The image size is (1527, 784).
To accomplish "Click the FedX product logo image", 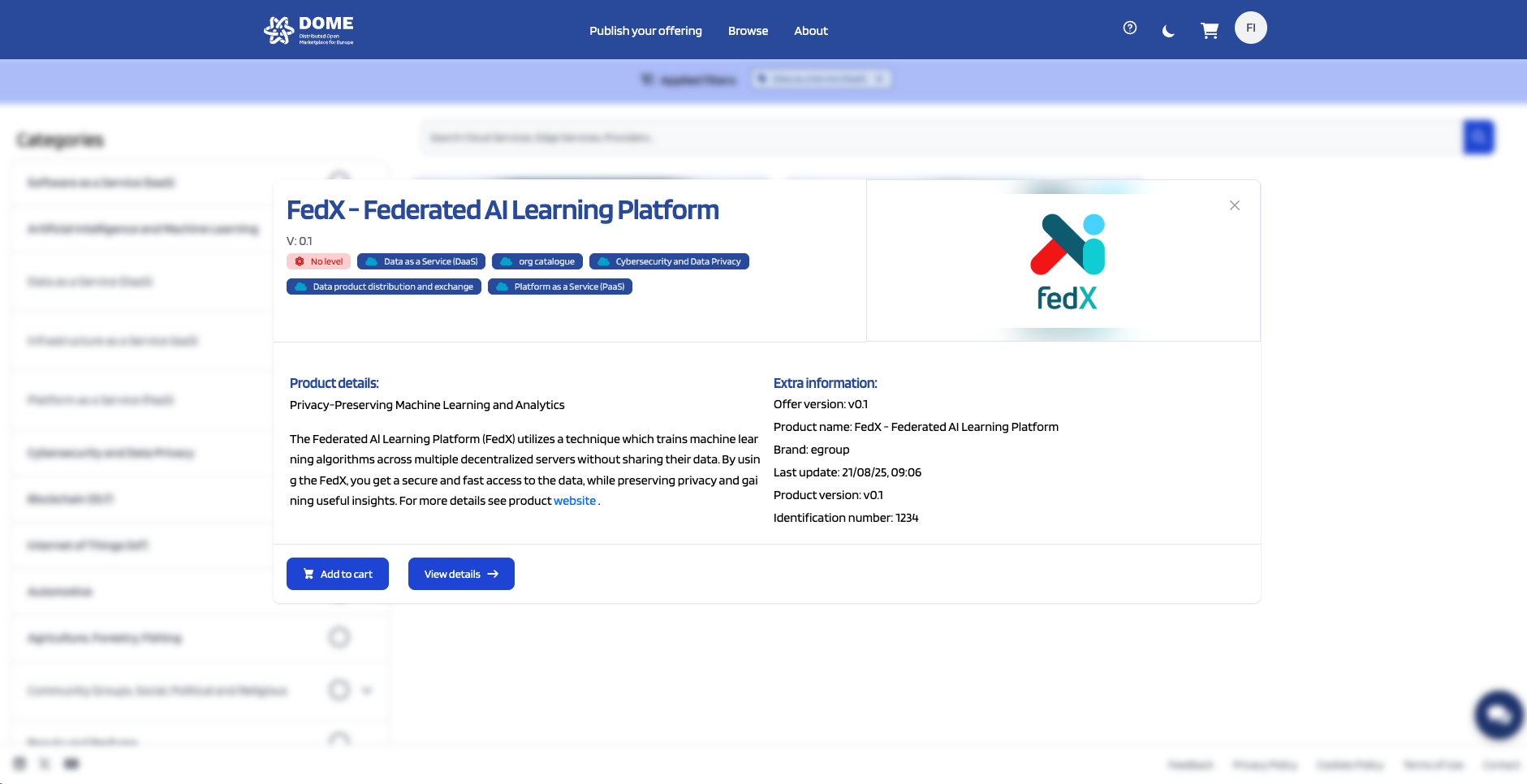I will [1067, 261].
